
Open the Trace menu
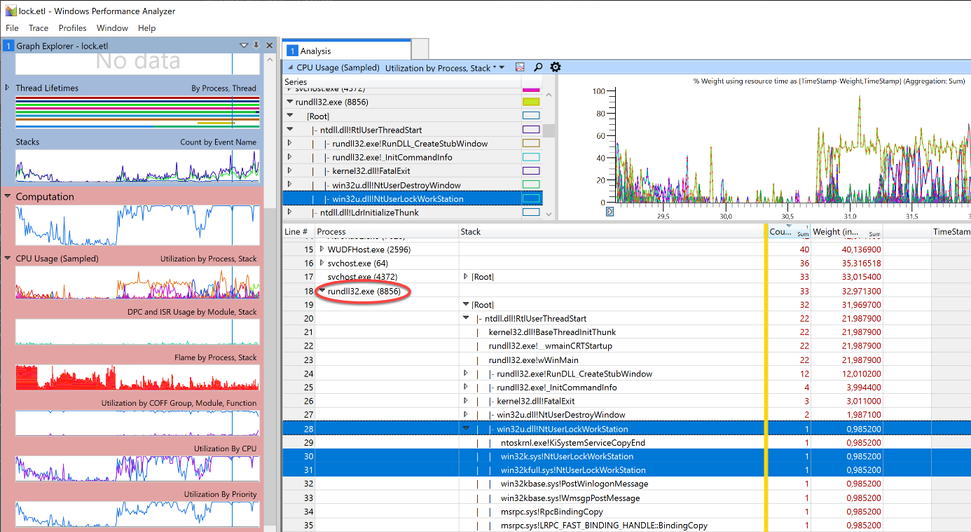click(38, 28)
